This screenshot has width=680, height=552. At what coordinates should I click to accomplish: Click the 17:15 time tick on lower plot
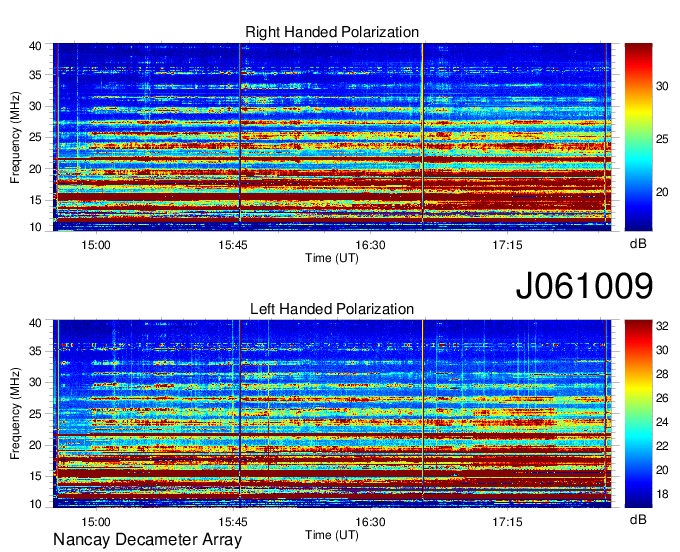[x=507, y=522]
